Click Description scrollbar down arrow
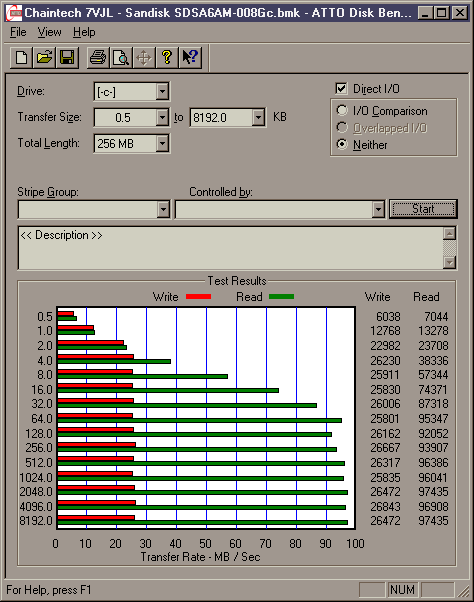 (449, 263)
